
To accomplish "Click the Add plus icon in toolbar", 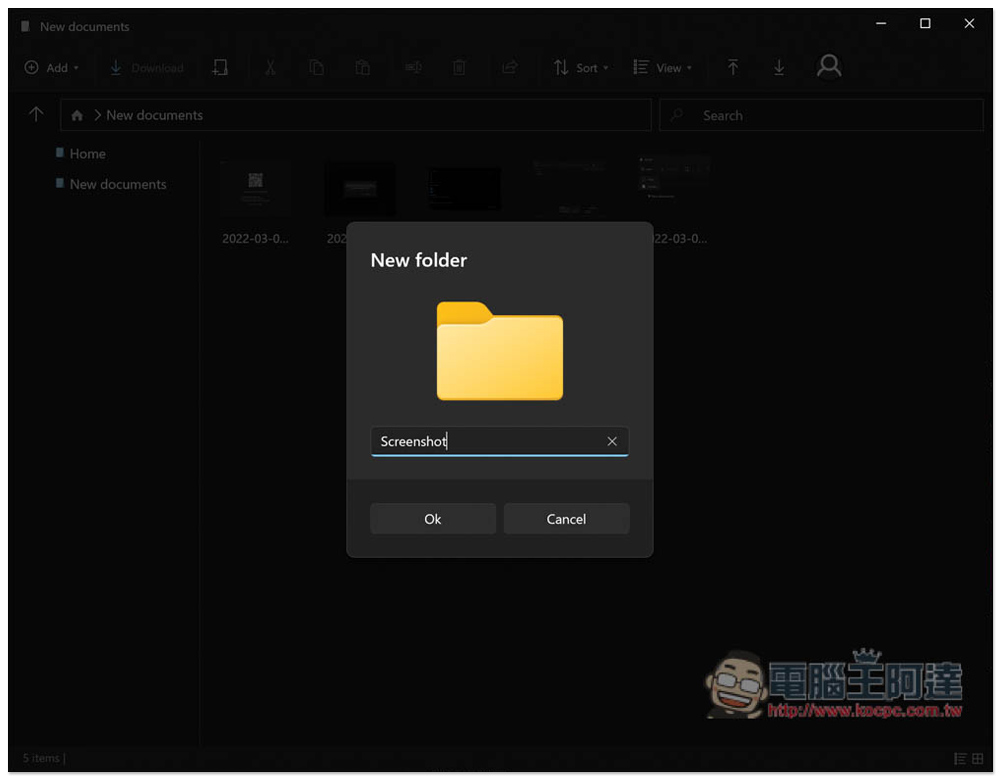I will coord(31,68).
